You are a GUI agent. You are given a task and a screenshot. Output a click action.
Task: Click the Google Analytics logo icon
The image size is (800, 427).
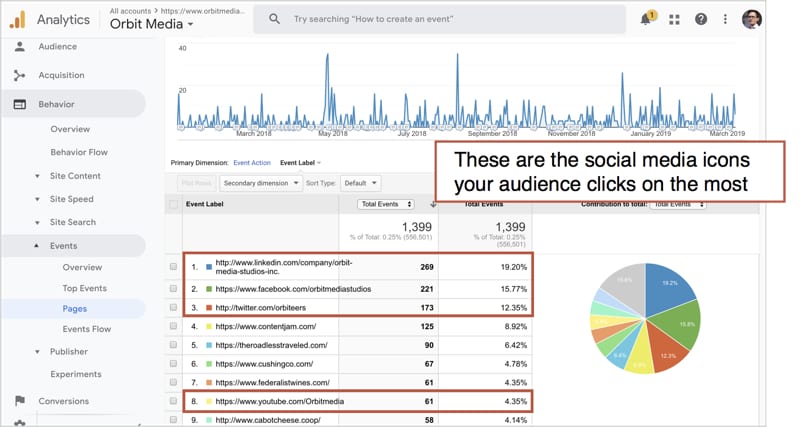click(17, 20)
